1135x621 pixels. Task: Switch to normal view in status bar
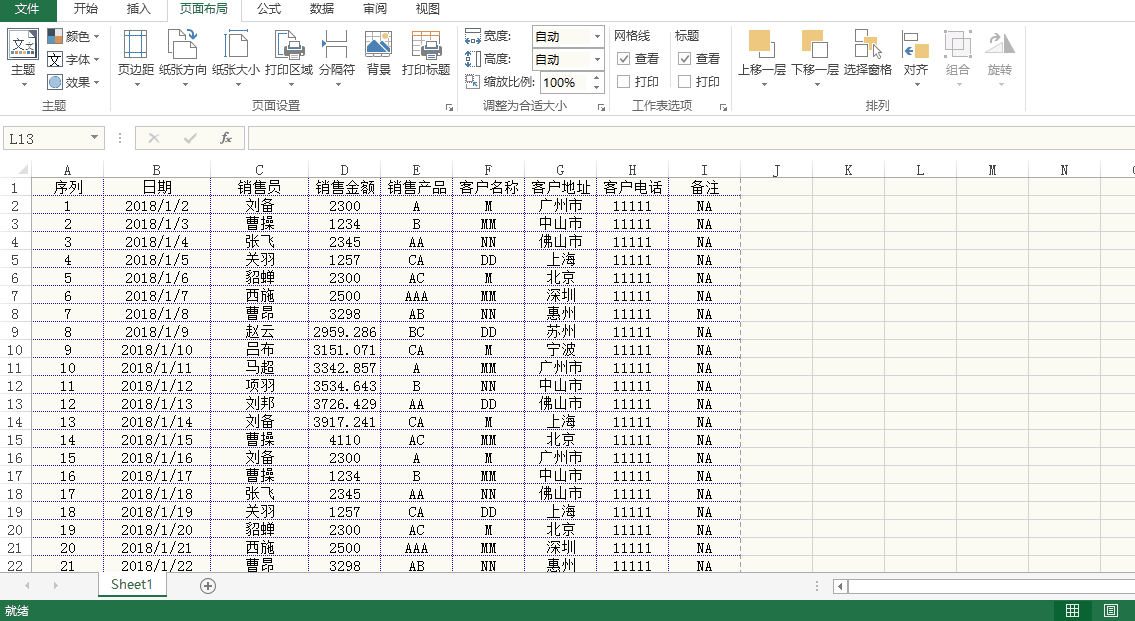[1073, 610]
